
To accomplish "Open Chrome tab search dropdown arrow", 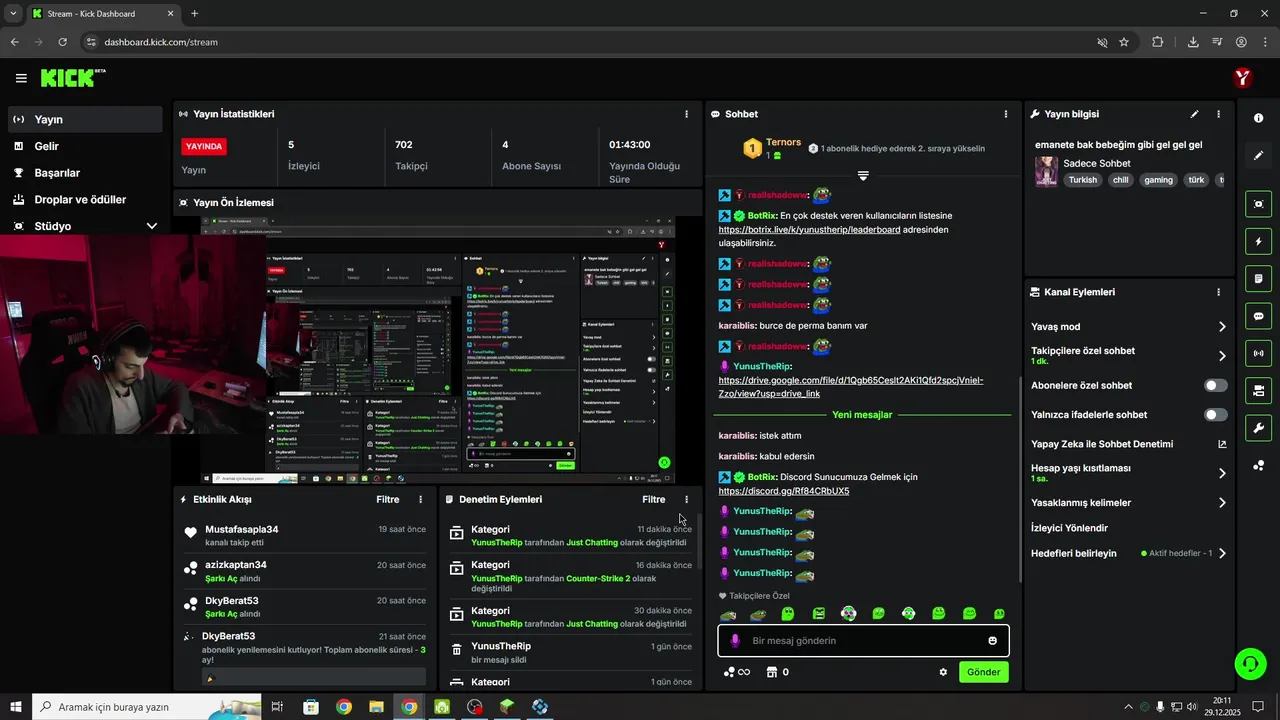I will click(13, 13).
